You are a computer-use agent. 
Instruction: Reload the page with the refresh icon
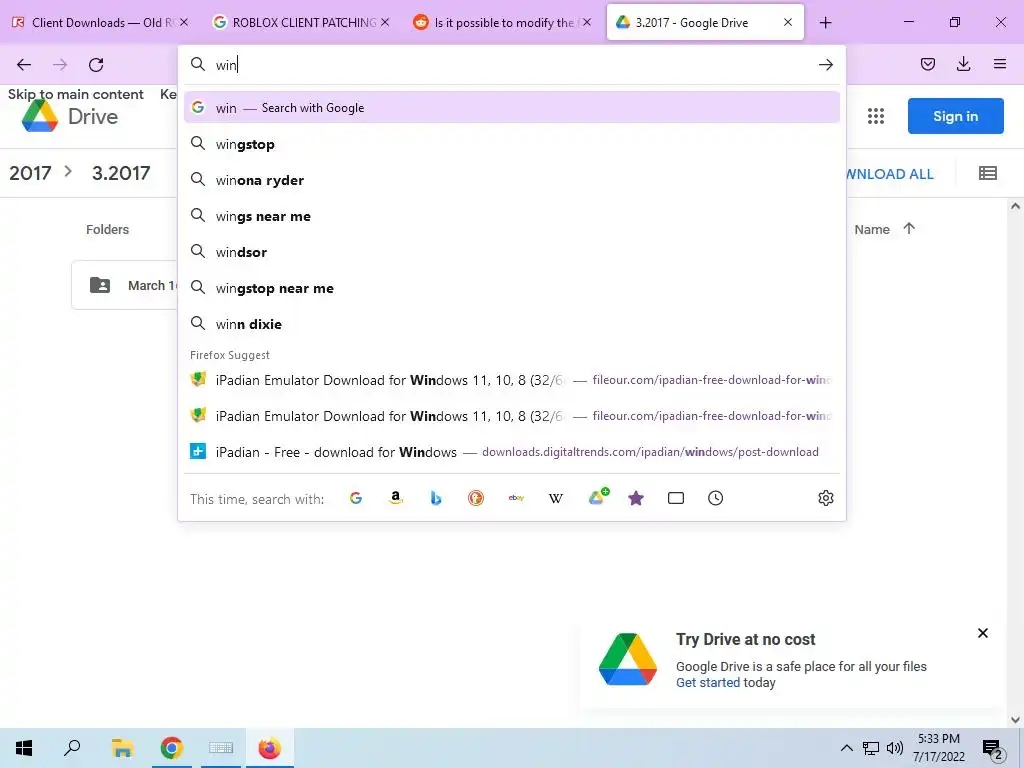[96, 65]
